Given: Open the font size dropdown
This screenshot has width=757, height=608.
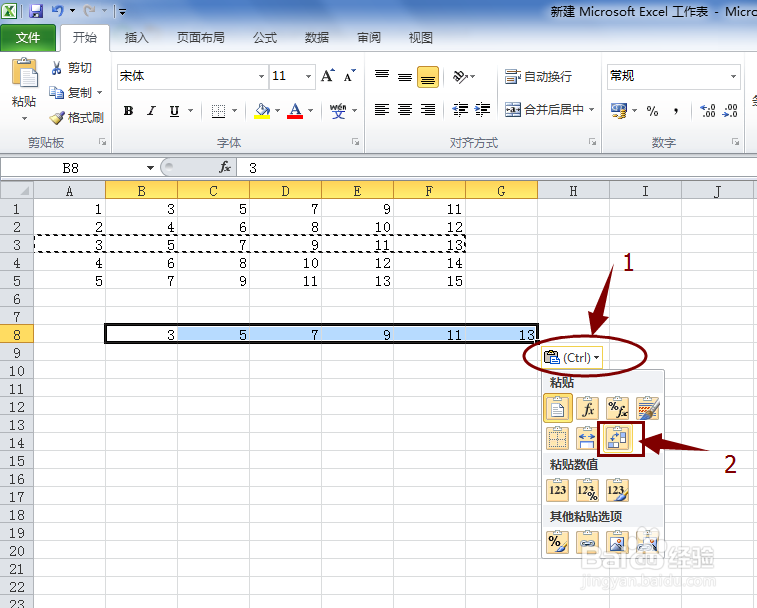Looking at the screenshot, I should point(308,76).
